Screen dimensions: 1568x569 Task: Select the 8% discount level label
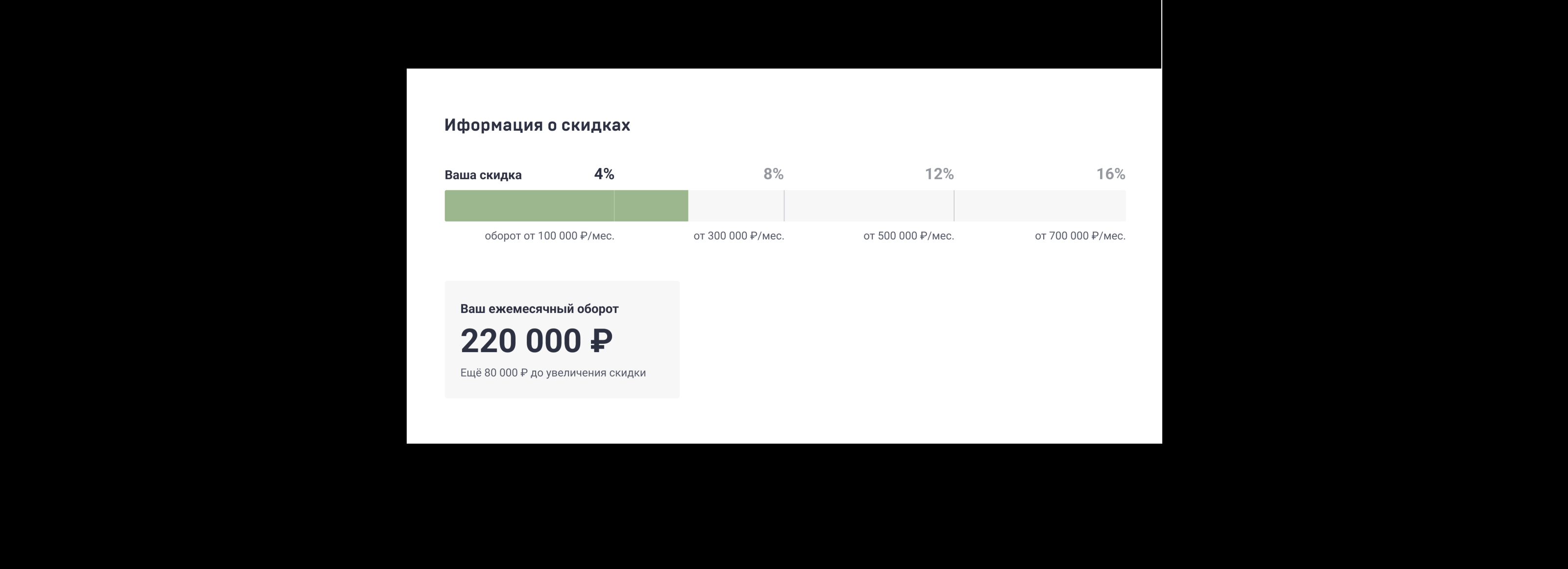[773, 174]
